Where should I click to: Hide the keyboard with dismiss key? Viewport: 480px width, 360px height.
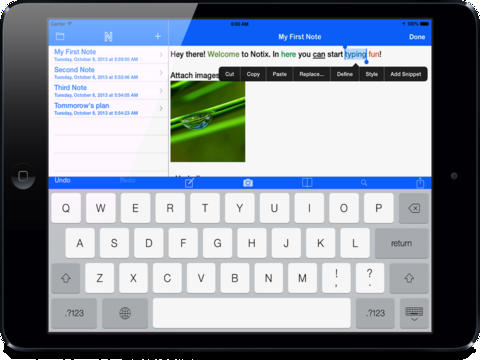tap(414, 313)
